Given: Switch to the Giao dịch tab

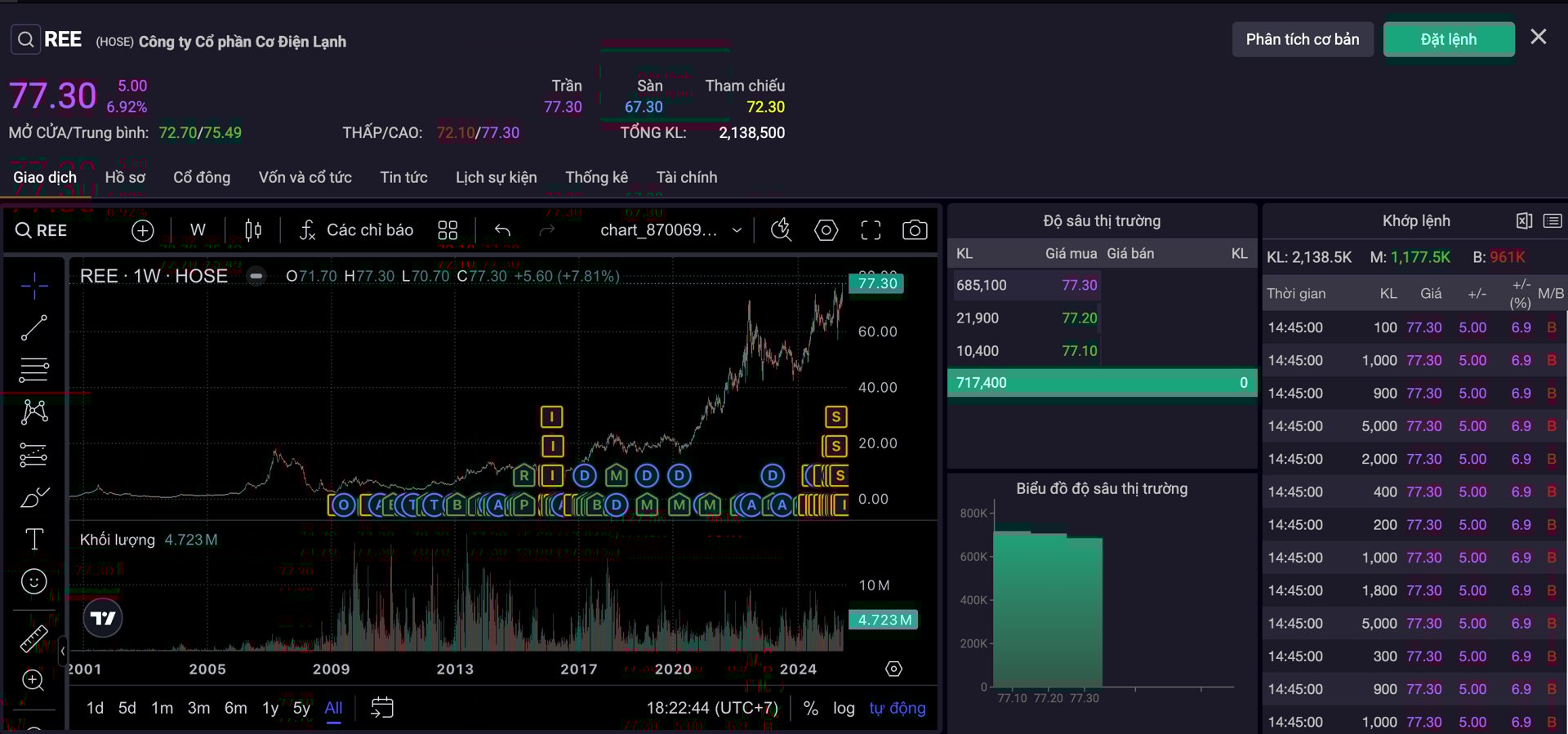Looking at the screenshot, I should pos(45,177).
